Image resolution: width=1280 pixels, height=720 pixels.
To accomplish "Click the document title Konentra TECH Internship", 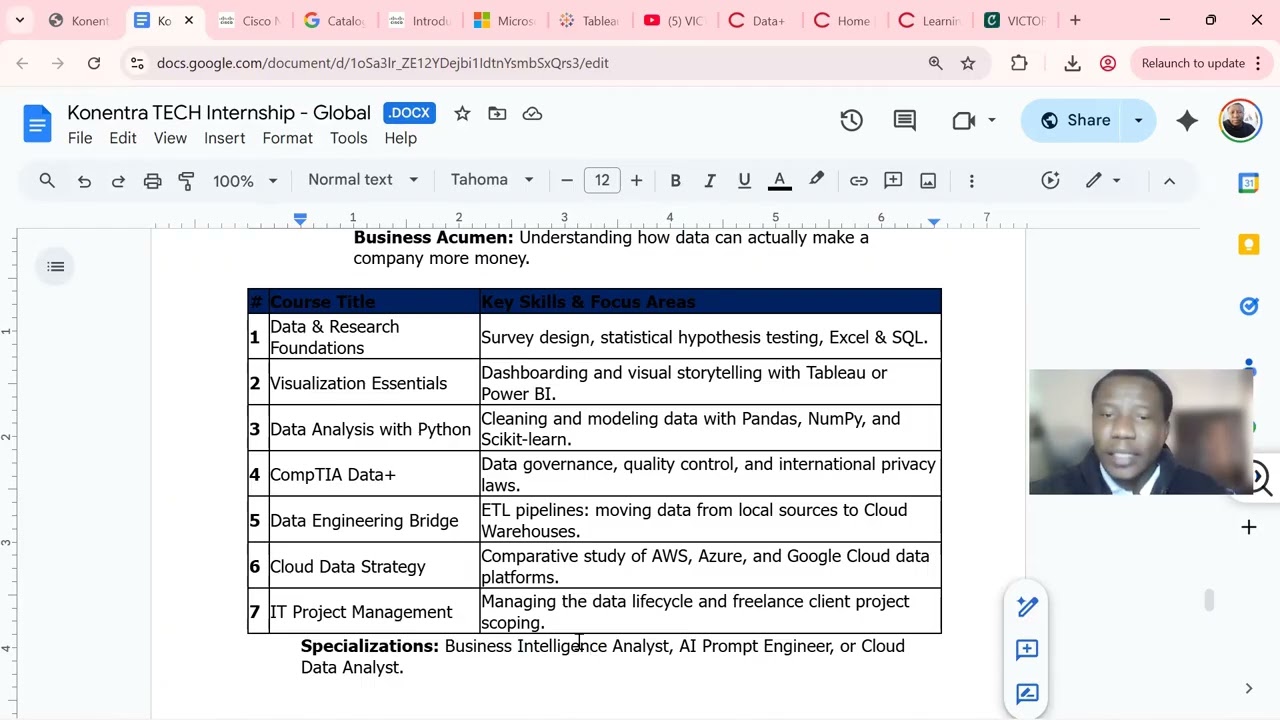I will click(219, 113).
